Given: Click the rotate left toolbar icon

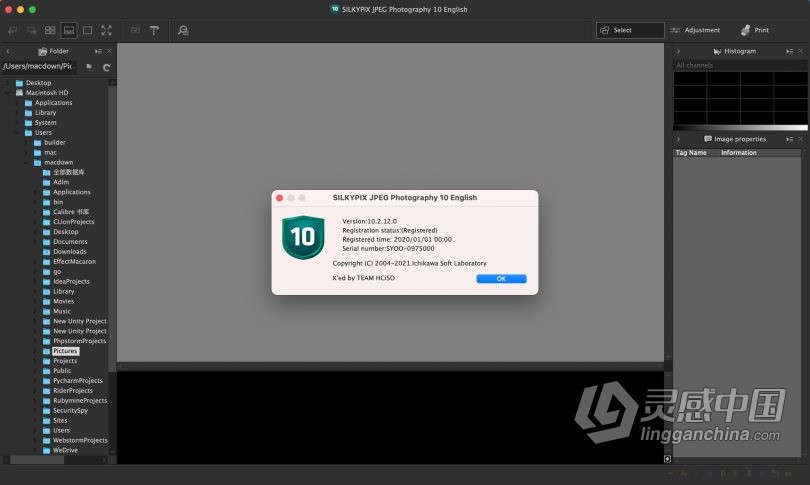Looking at the screenshot, I should [12, 30].
